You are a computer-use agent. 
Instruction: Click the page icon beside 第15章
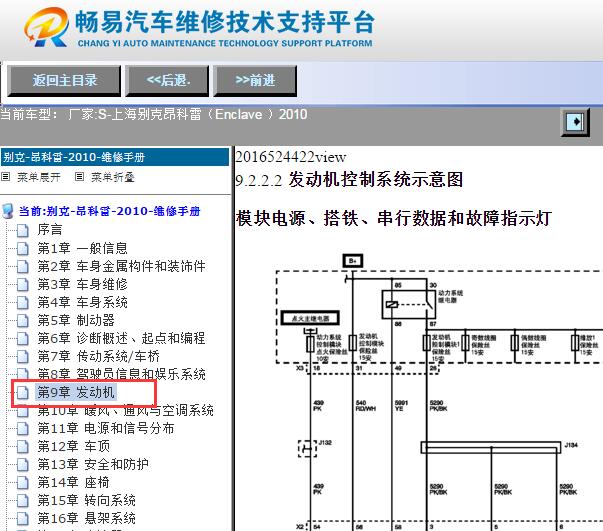23,501
